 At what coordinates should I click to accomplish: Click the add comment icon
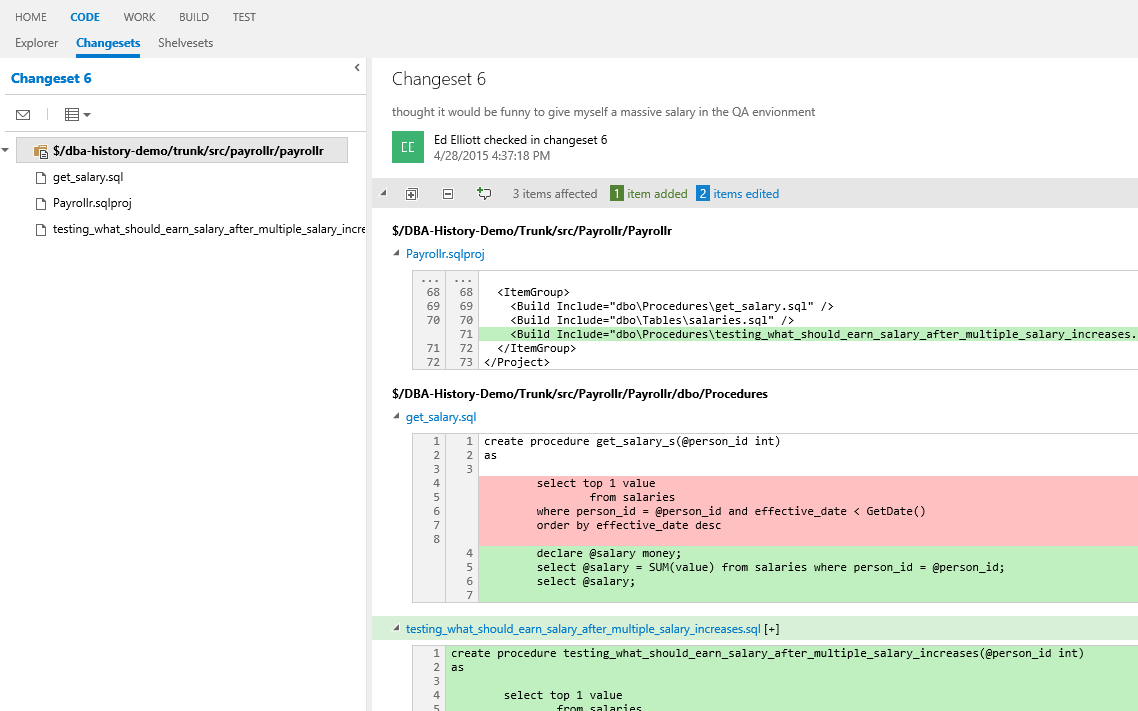[x=484, y=194]
